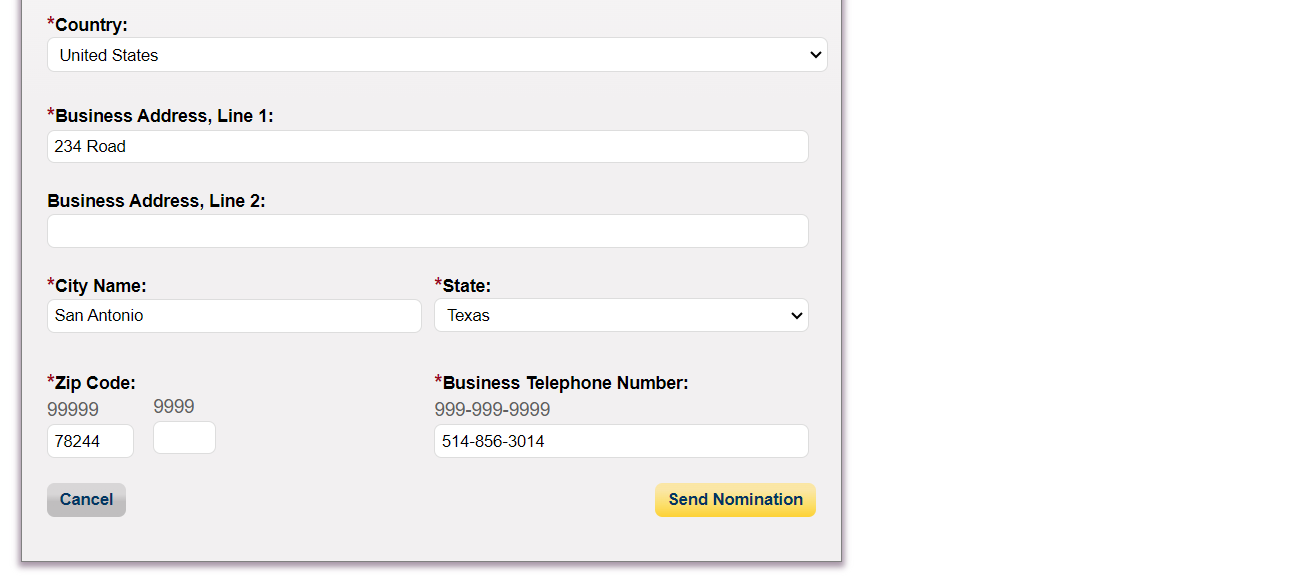Click the Business Address, Line 2 label

coord(156,201)
